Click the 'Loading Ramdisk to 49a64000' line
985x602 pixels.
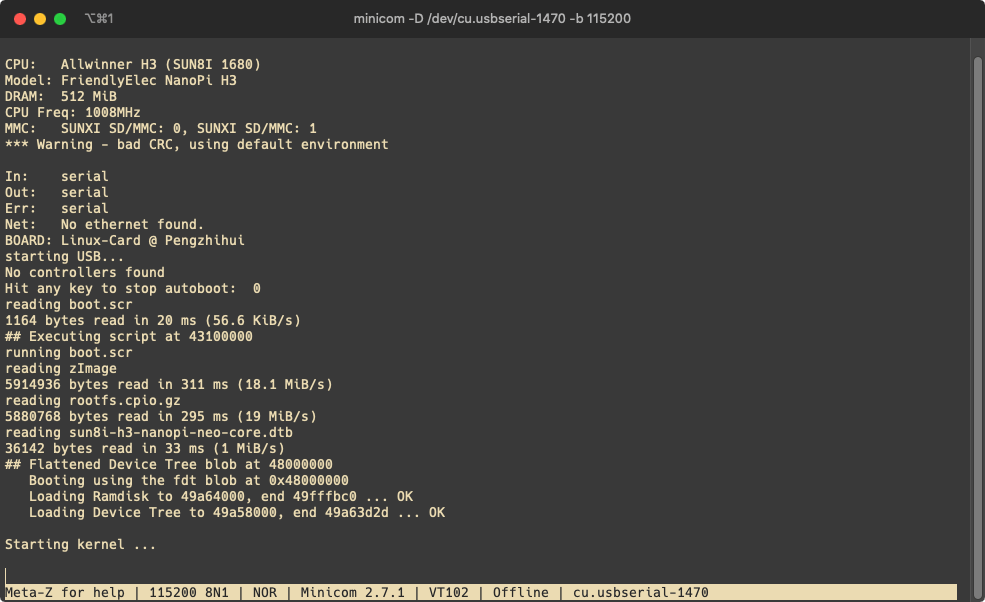click(x=221, y=497)
